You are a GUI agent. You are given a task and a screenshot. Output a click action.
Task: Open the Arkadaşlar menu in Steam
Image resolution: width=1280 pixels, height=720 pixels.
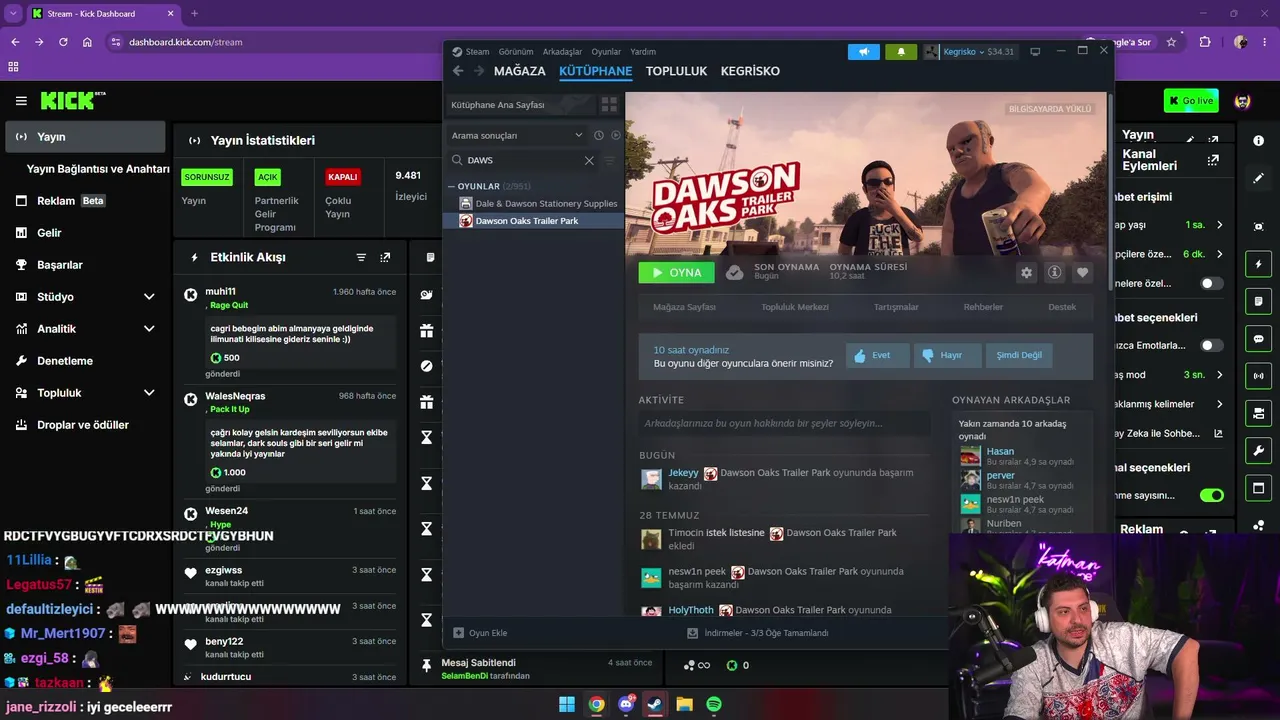[562, 52]
